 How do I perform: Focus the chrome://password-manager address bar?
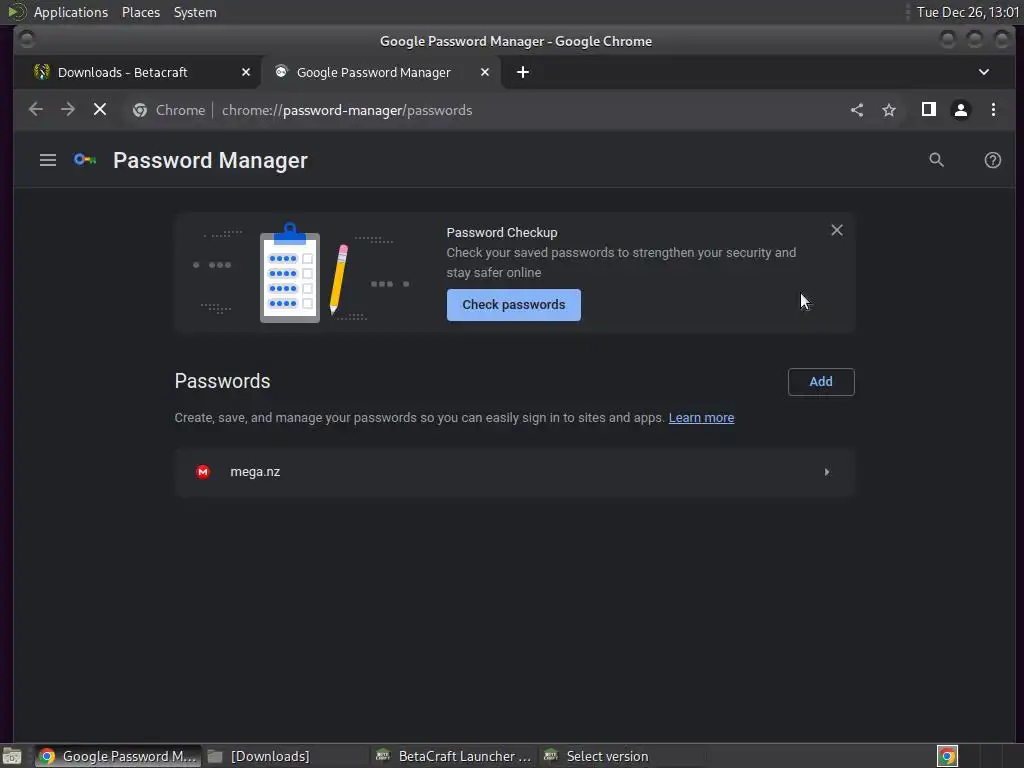347,110
